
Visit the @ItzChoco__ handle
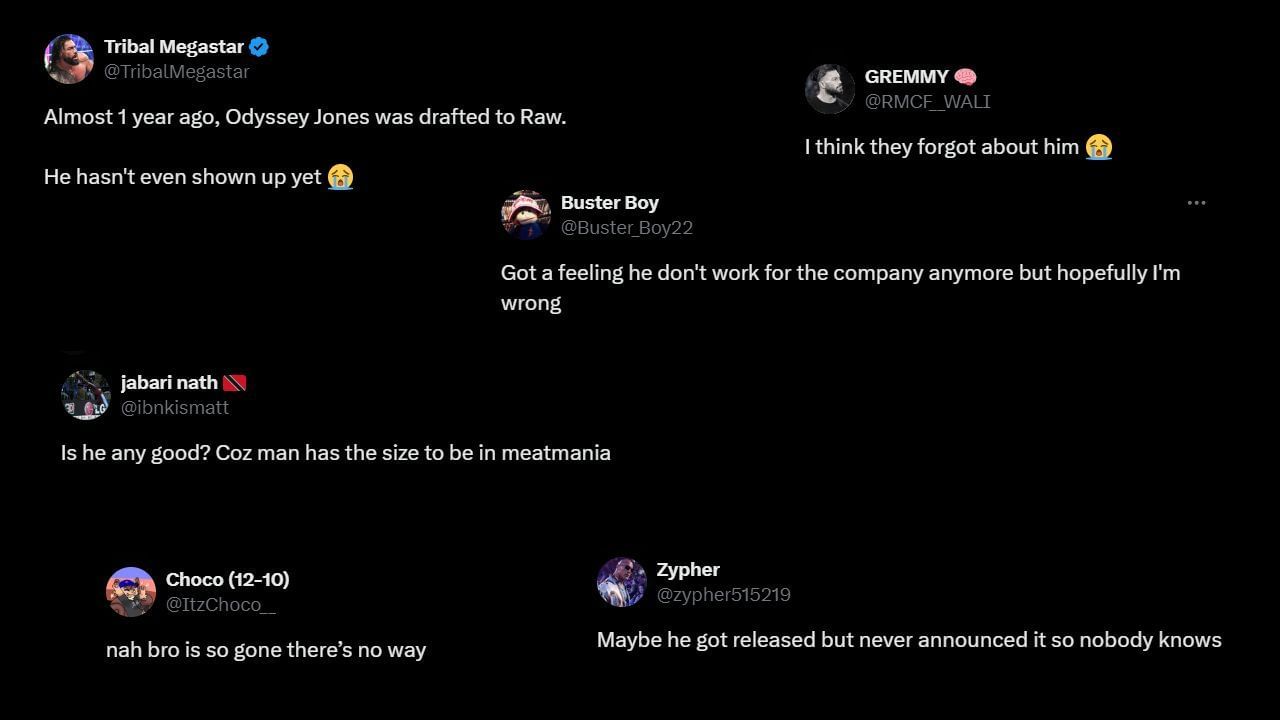point(220,605)
